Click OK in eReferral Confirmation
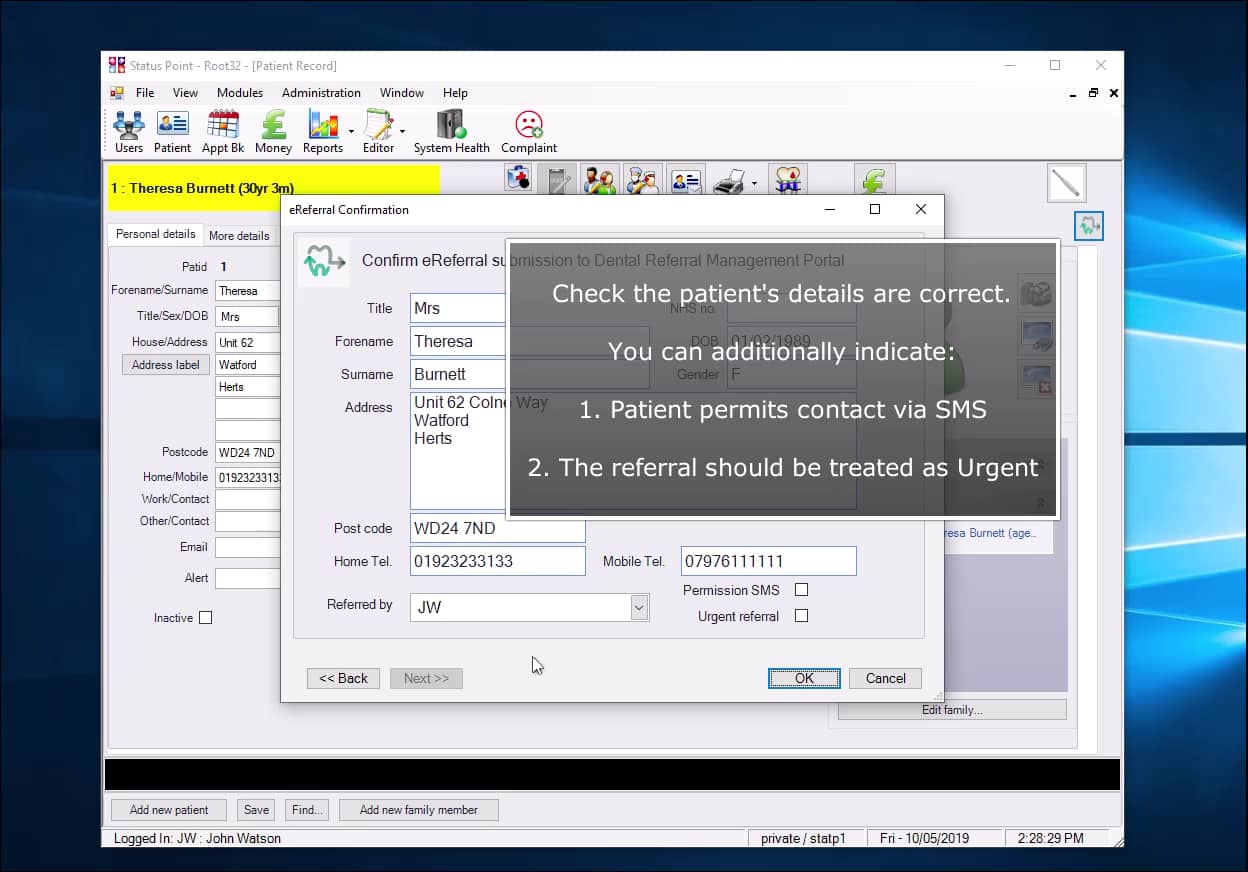 (x=804, y=678)
